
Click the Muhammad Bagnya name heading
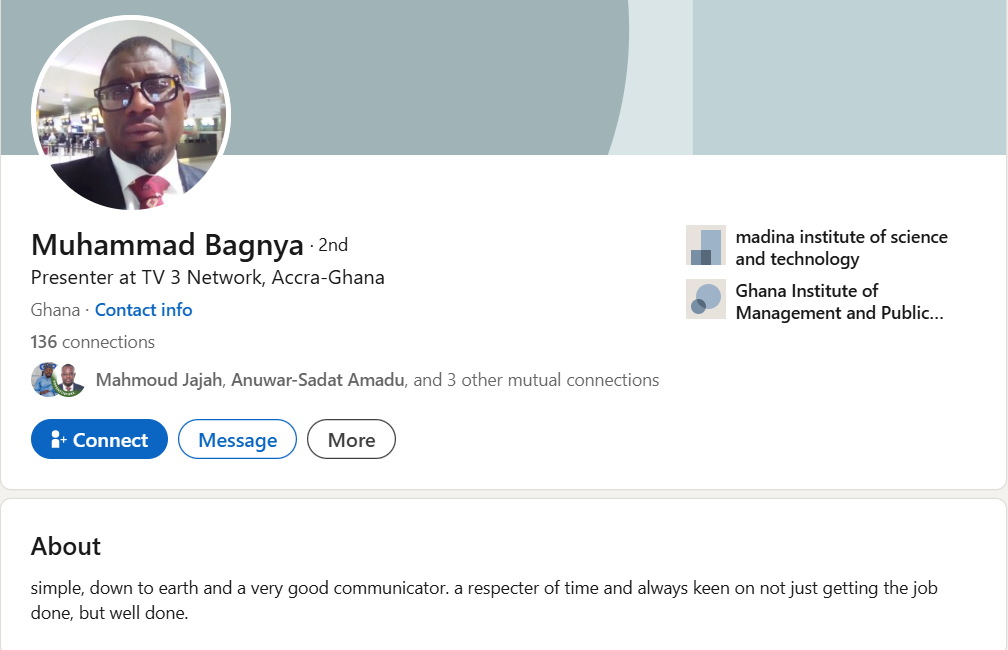167,245
